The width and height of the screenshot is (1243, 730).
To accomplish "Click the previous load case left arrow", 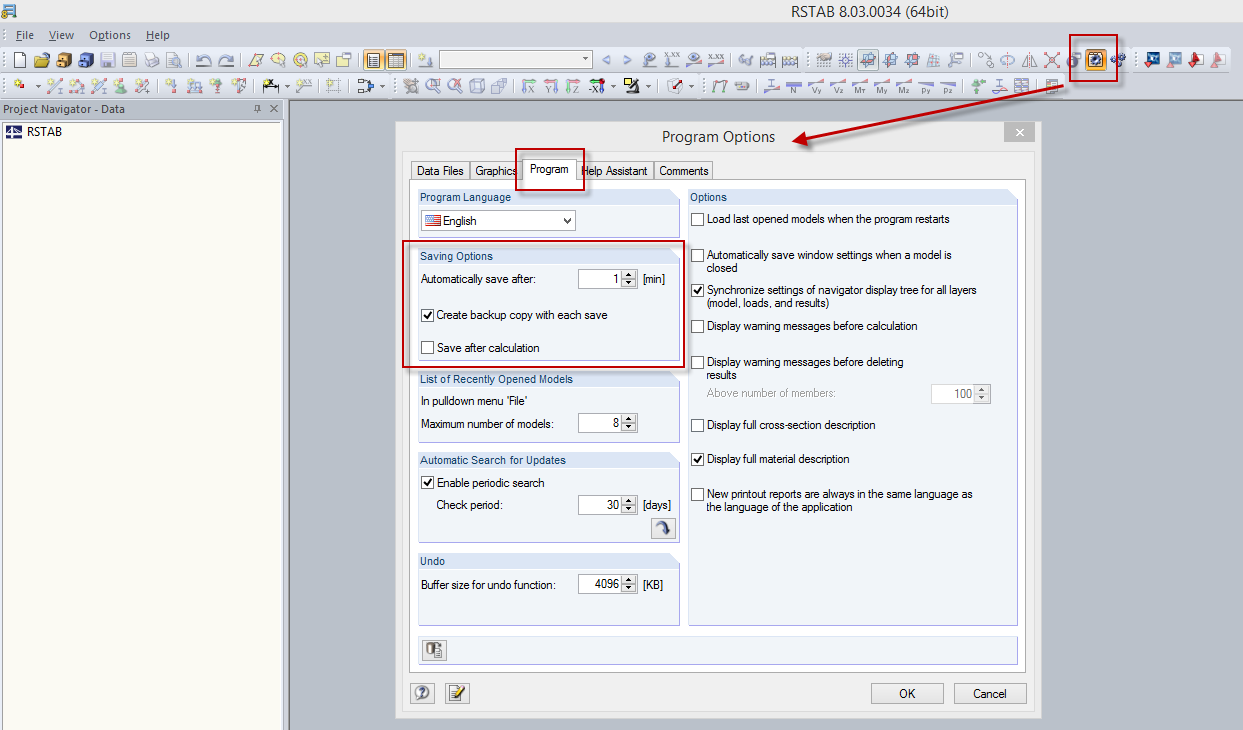I will [x=606, y=60].
